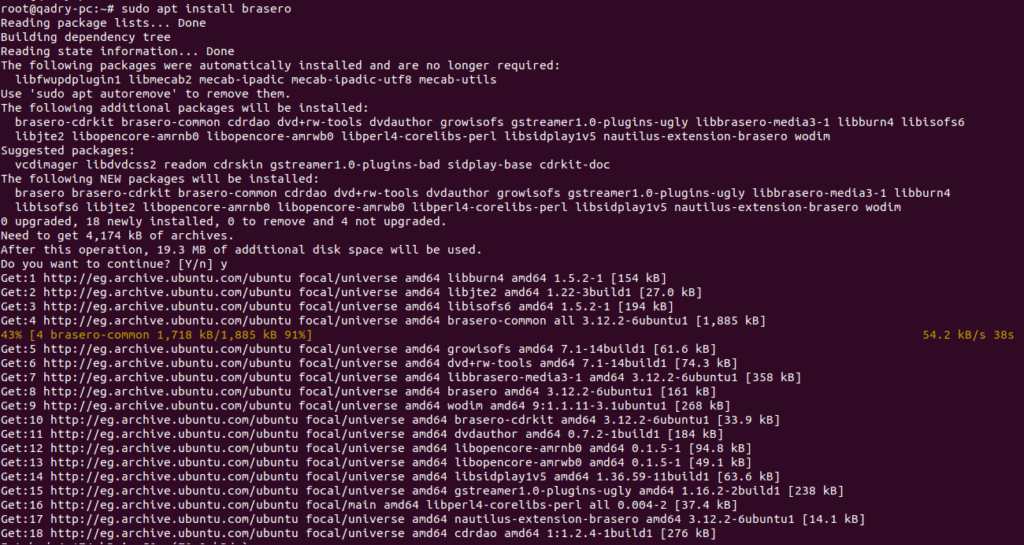
Task: Click the Get:15 gstreamer1.0-plugins-ugly line
Action: [422, 491]
